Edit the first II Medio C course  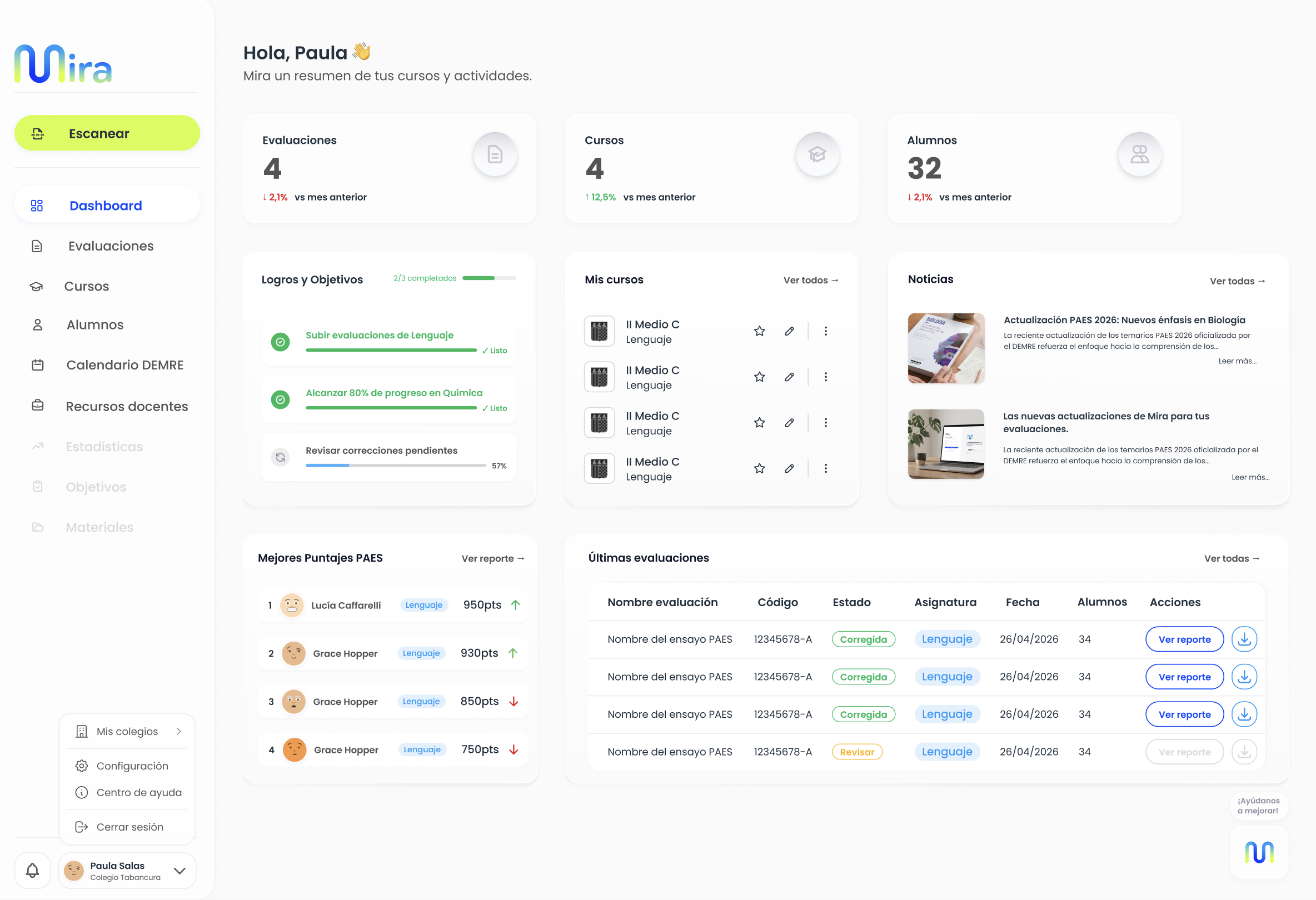[x=789, y=331]
